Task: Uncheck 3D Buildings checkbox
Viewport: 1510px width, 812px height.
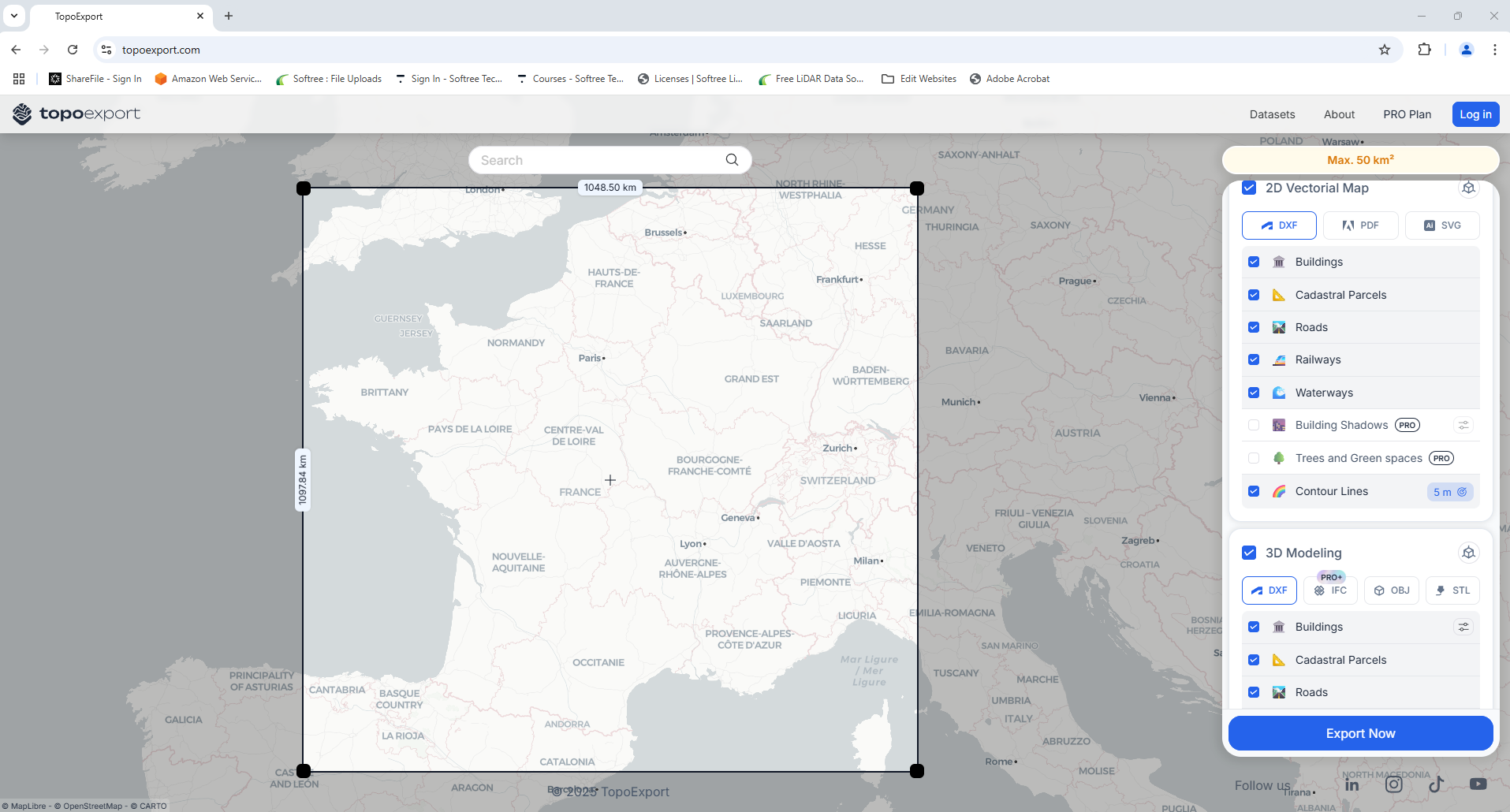Action: click(1254, 627)
